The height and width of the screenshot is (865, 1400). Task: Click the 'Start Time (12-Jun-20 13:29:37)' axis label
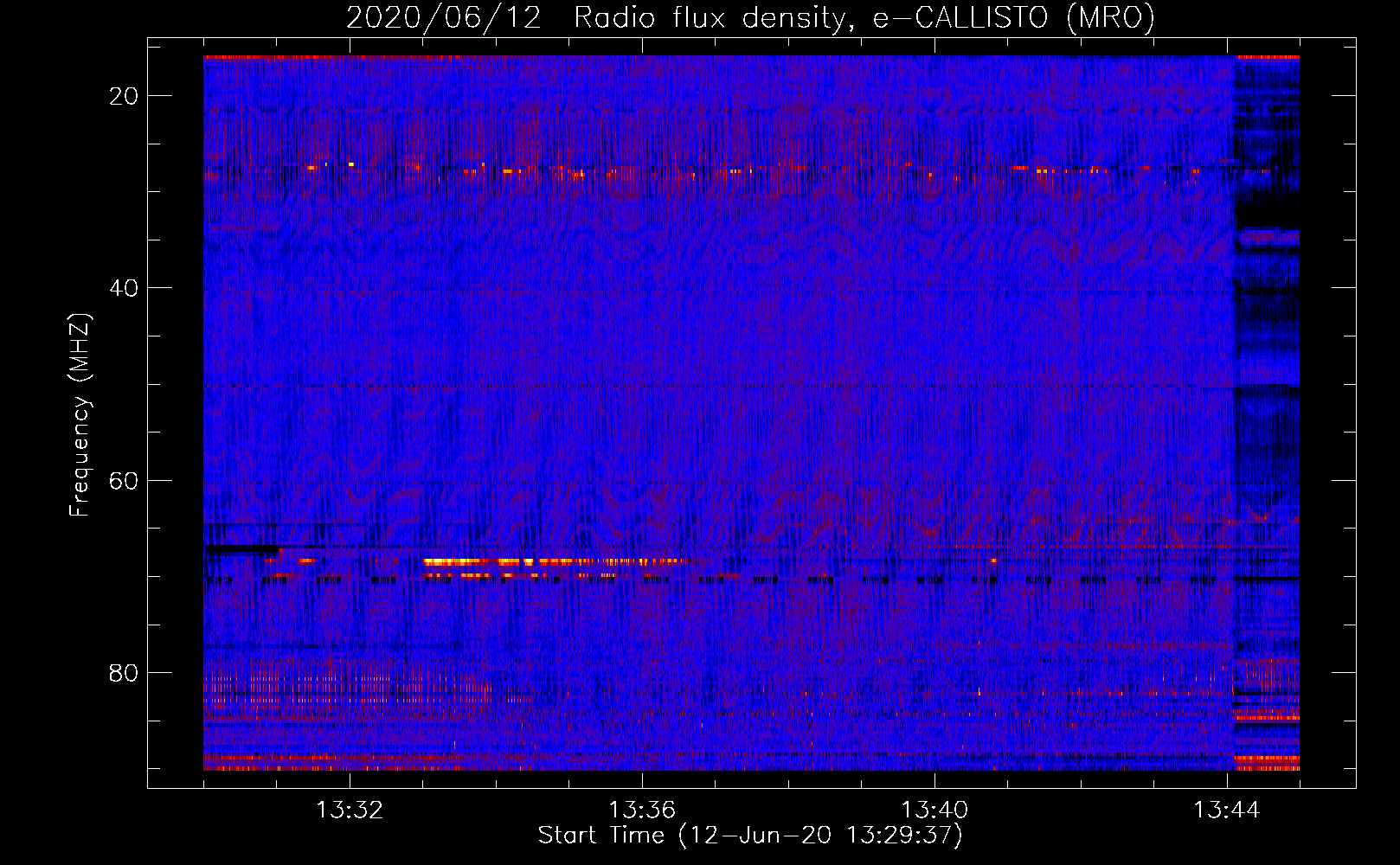coord(750,836)
